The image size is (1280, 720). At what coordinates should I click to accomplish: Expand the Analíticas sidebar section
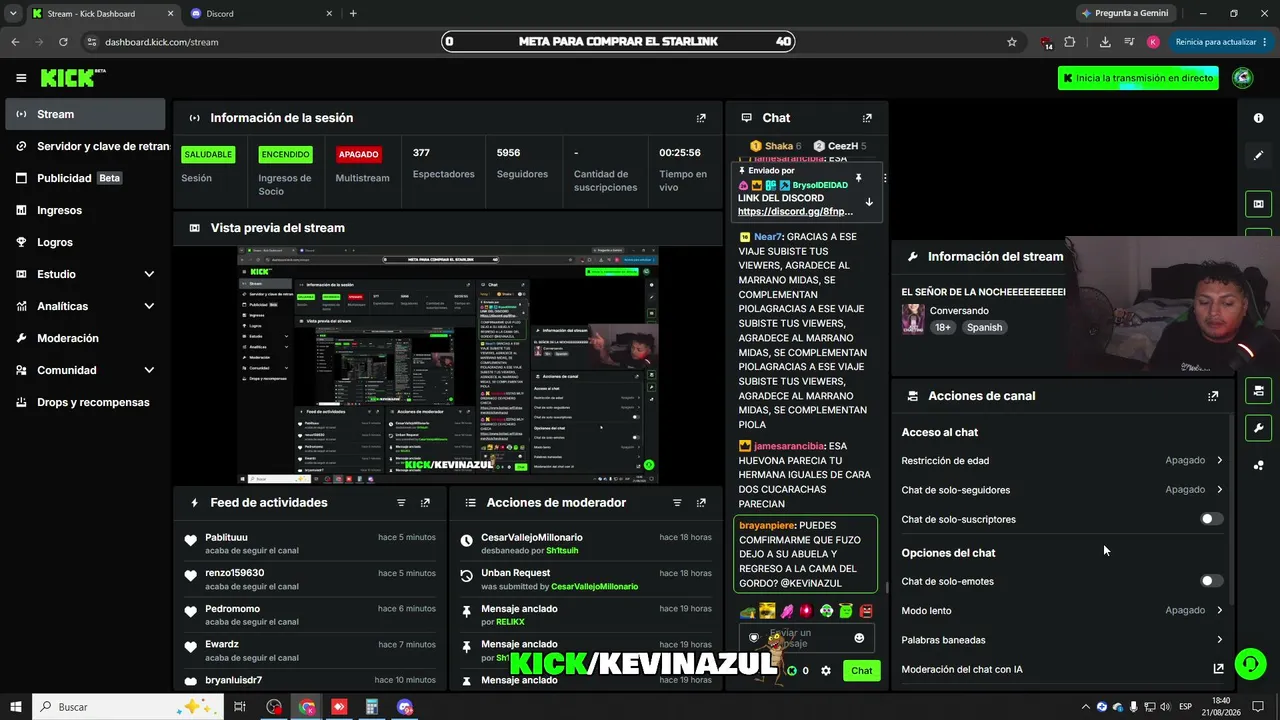point(149,306)
